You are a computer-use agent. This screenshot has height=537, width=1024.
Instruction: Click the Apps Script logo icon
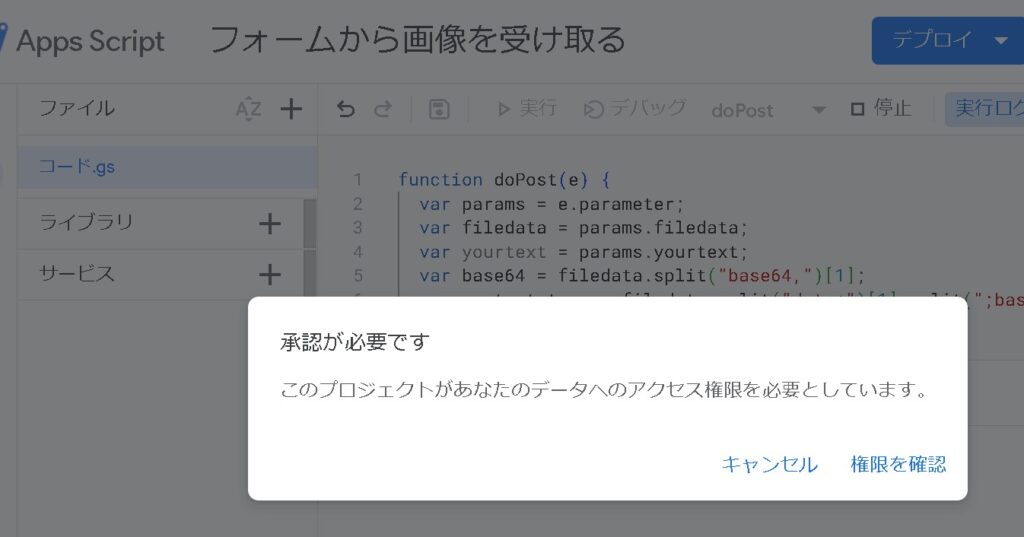(x=4, y=41)
